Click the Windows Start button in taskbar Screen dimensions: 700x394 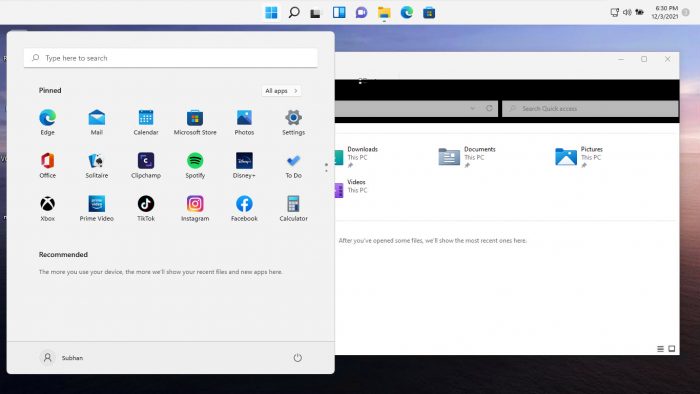coord(271,12)
